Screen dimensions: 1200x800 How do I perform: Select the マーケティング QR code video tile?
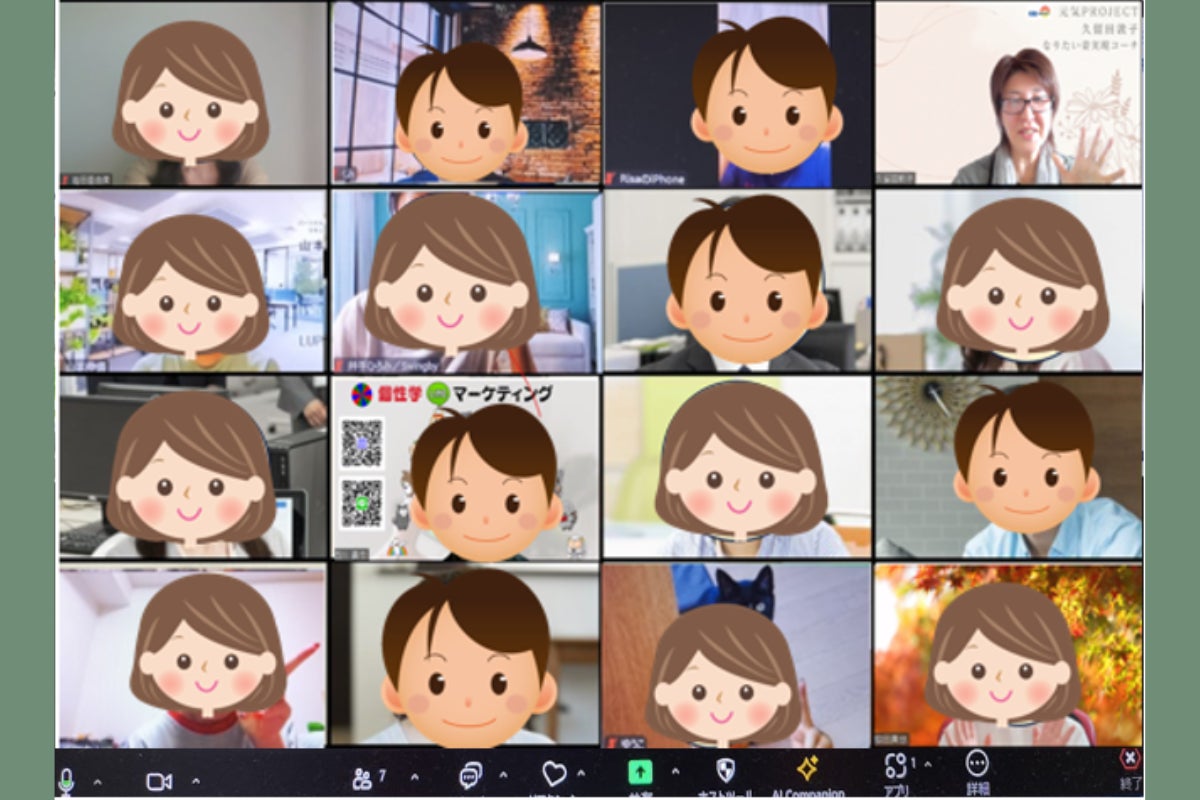tap(466, 468)
